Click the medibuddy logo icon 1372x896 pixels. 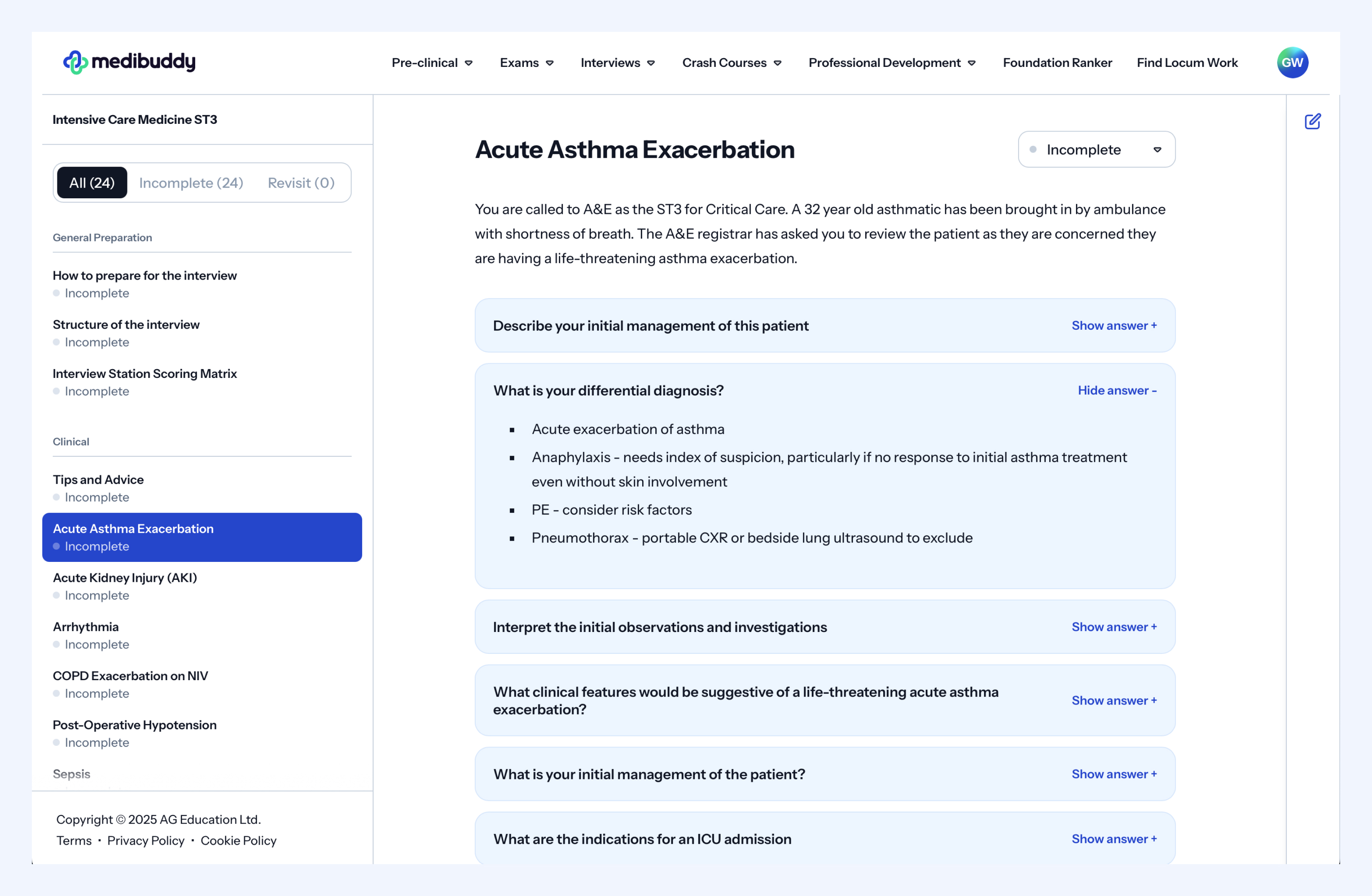click(x=76, y=62)
